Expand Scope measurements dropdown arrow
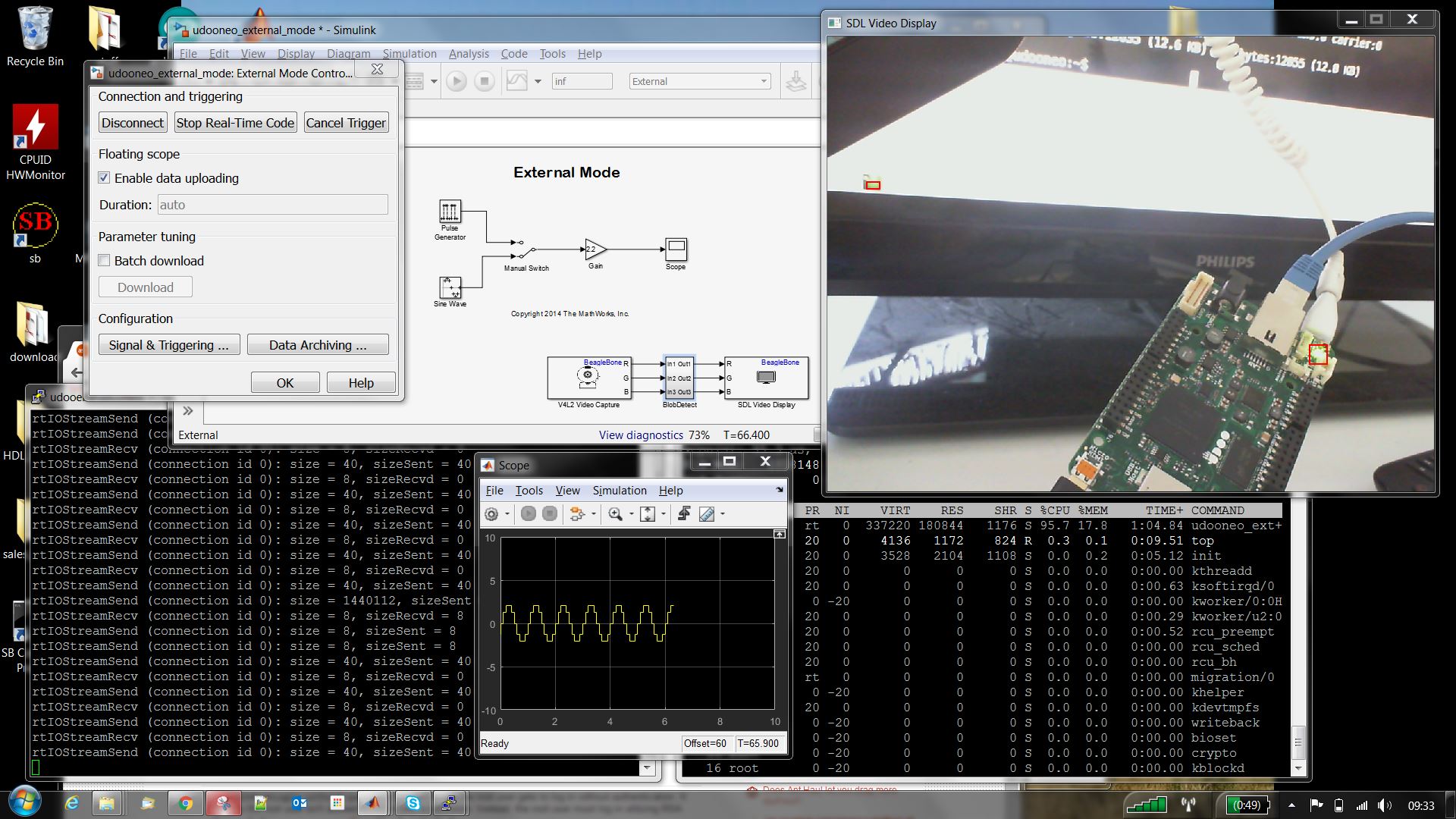1456x819 pixels. [x=723, y=514]
